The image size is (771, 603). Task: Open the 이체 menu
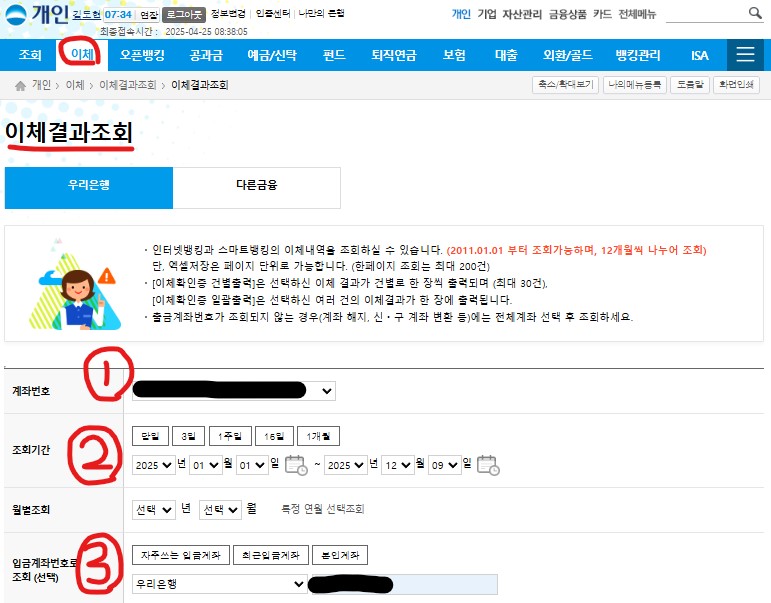click(x=83, y=54)
